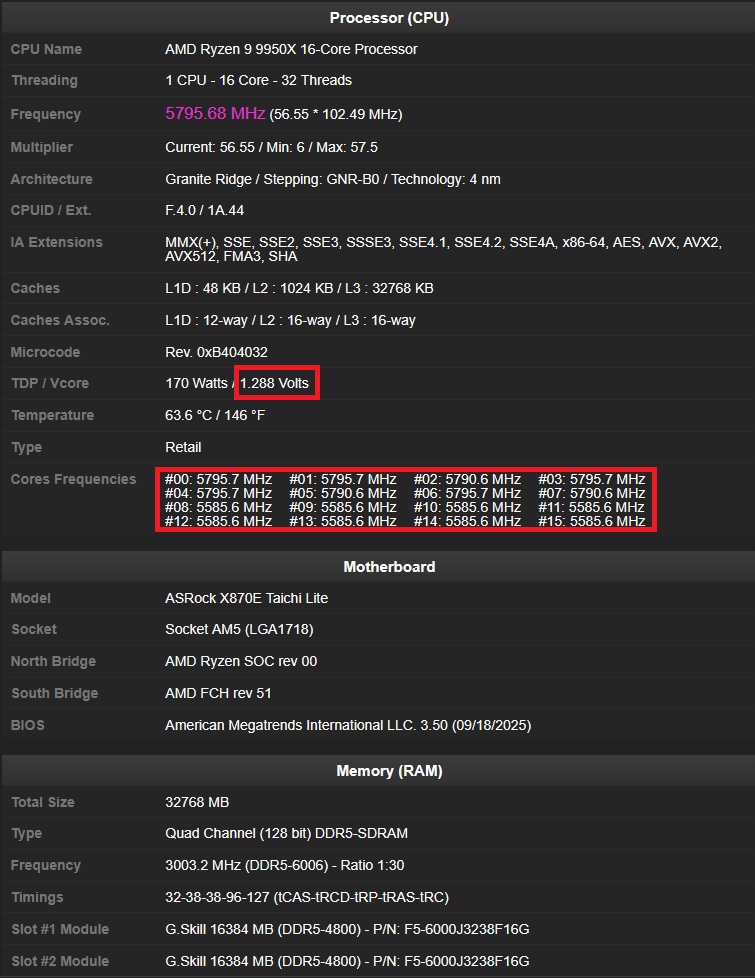Click core #15 frequency 5585.6 MHz
The width and height of the screenshot is (755, 978).
tap(592, 521)
